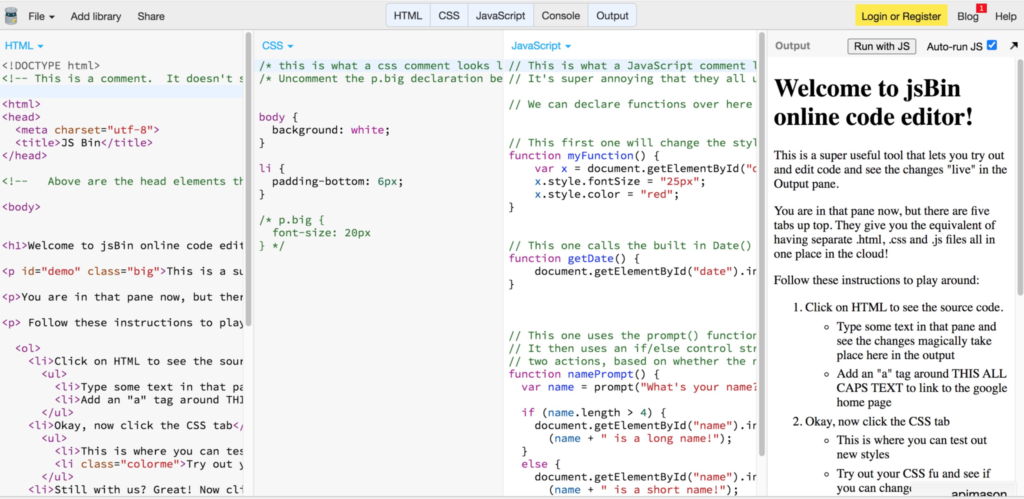Click the 'body {' line in CSS

tap(278, 117)
